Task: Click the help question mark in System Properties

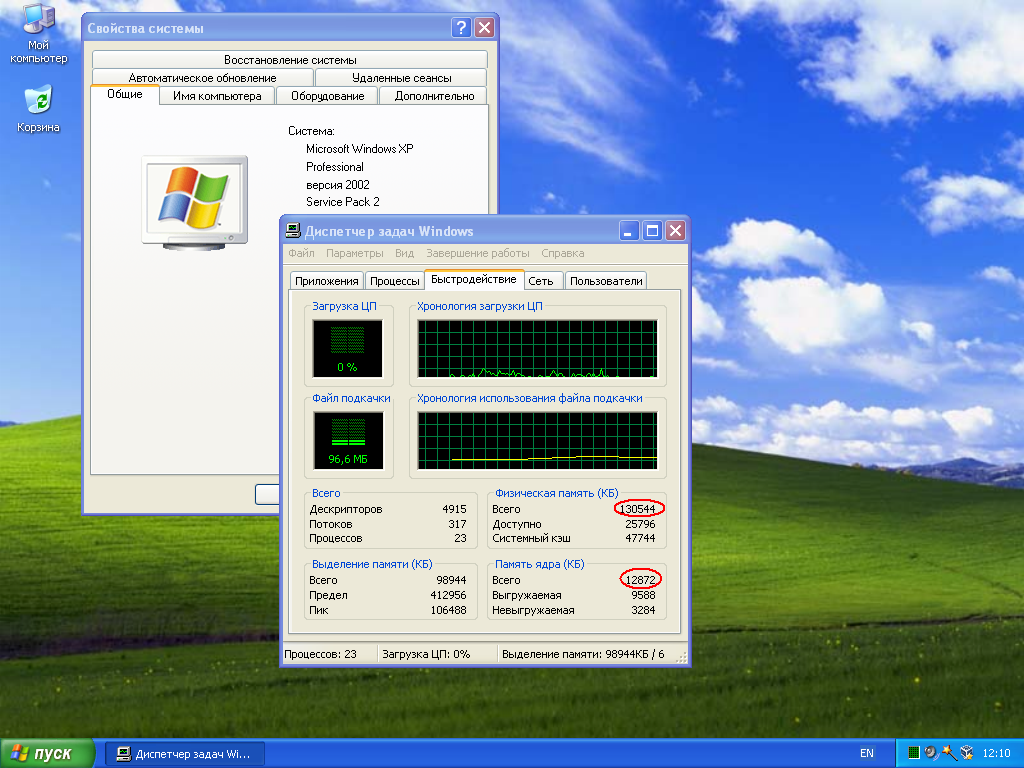Action: tap(461, 27)
